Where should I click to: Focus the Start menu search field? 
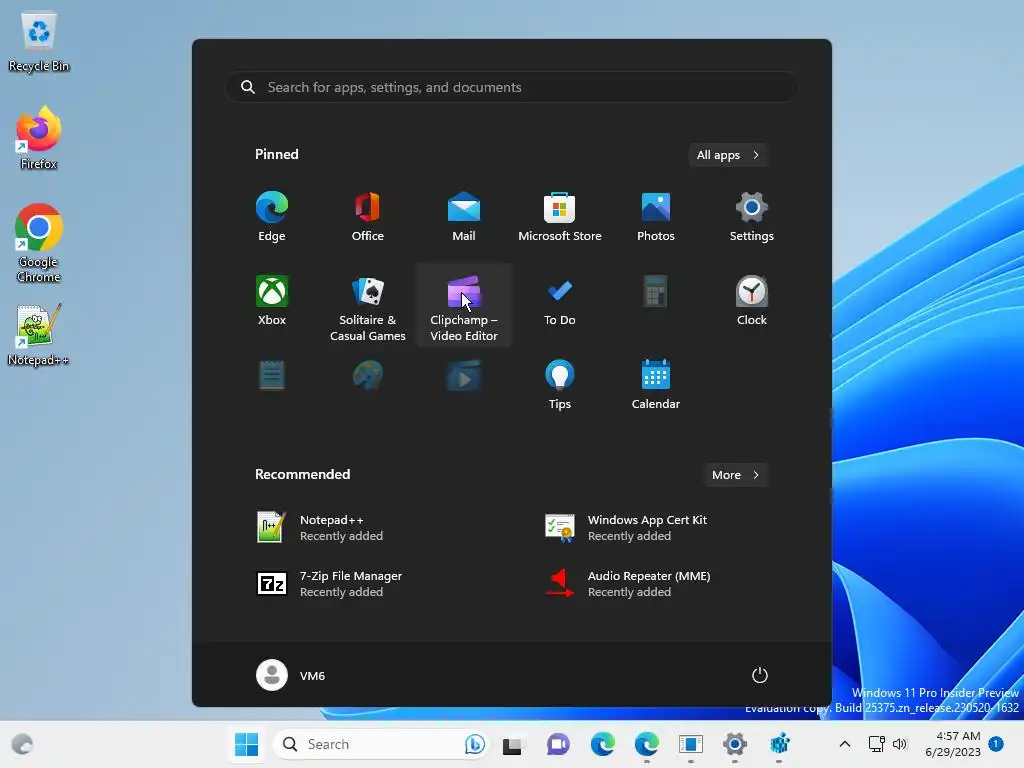[x=512, y=87]
